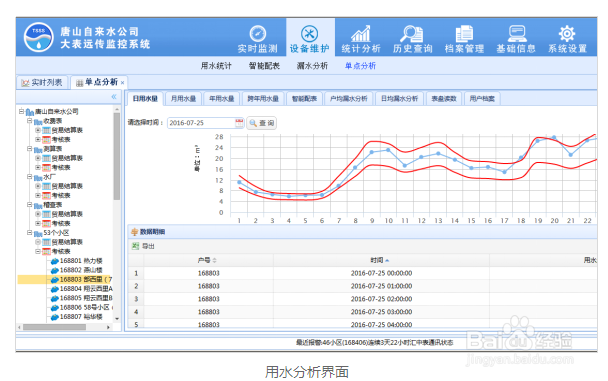The width and height of the screenshot is (608, 381).
Task: Click the calendar icon in the date field
Action: point(239,123)
